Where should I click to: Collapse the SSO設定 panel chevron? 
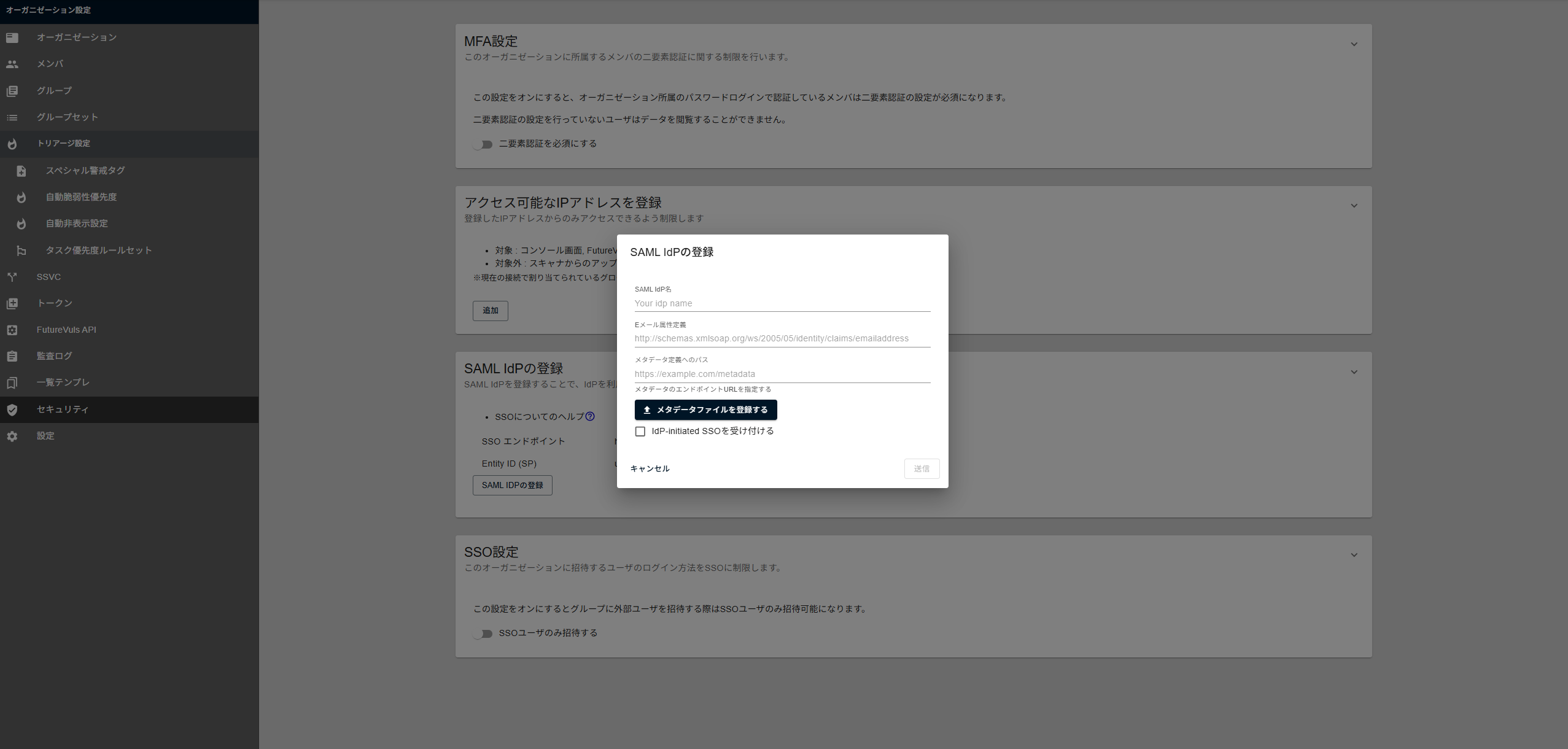[x=1354, y=555]
